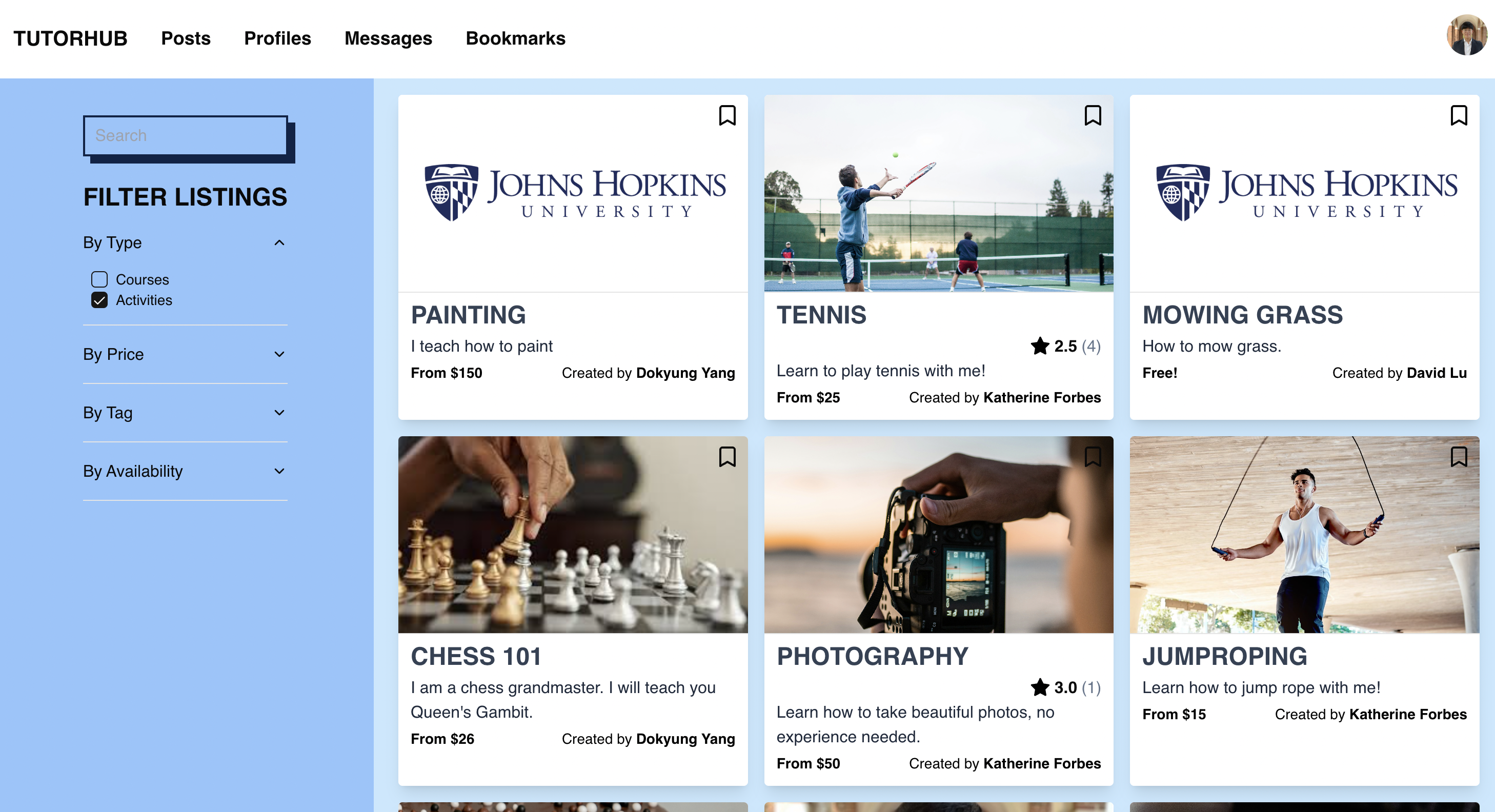1495x812 pixels.
Task: Open the Photography listing thumbnail
Action: click(939, 534)
